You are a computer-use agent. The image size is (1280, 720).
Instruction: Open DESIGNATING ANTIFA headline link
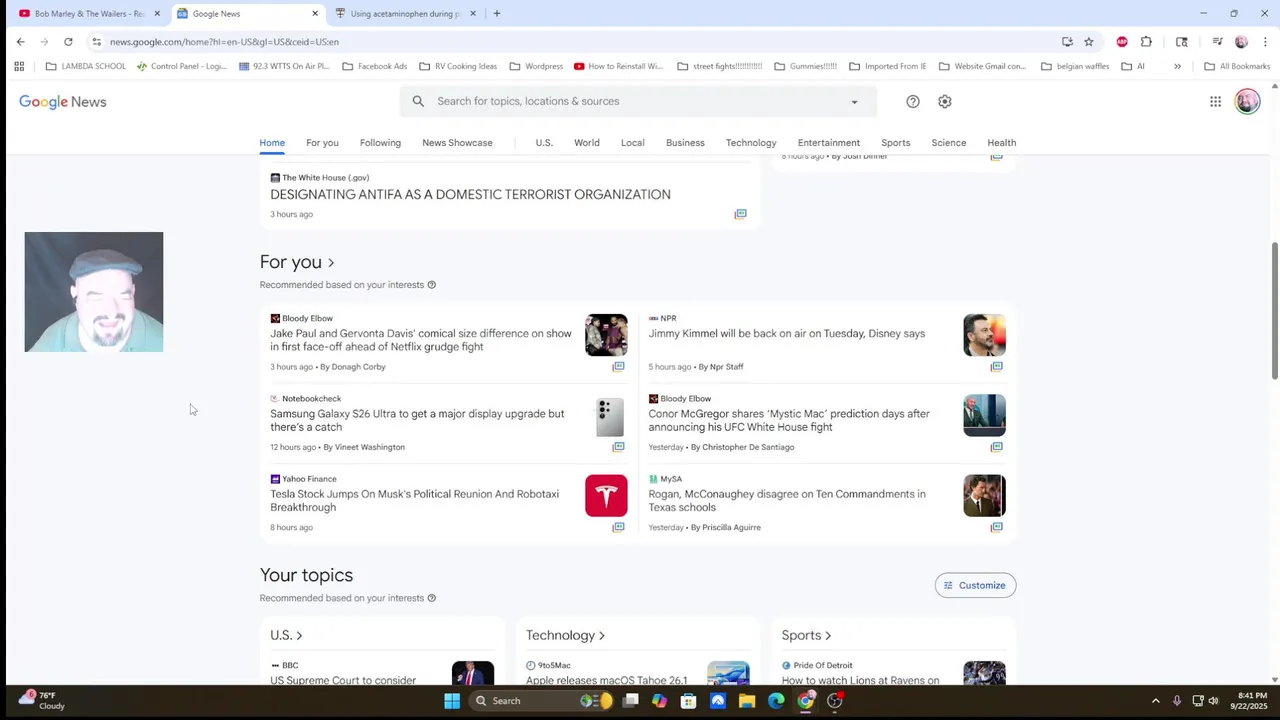click(x=470, y=195)
